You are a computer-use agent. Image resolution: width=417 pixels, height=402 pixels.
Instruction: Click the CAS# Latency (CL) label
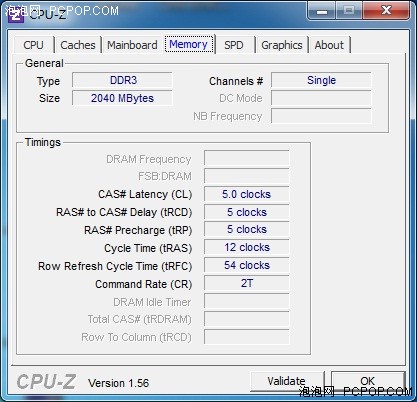145,194
